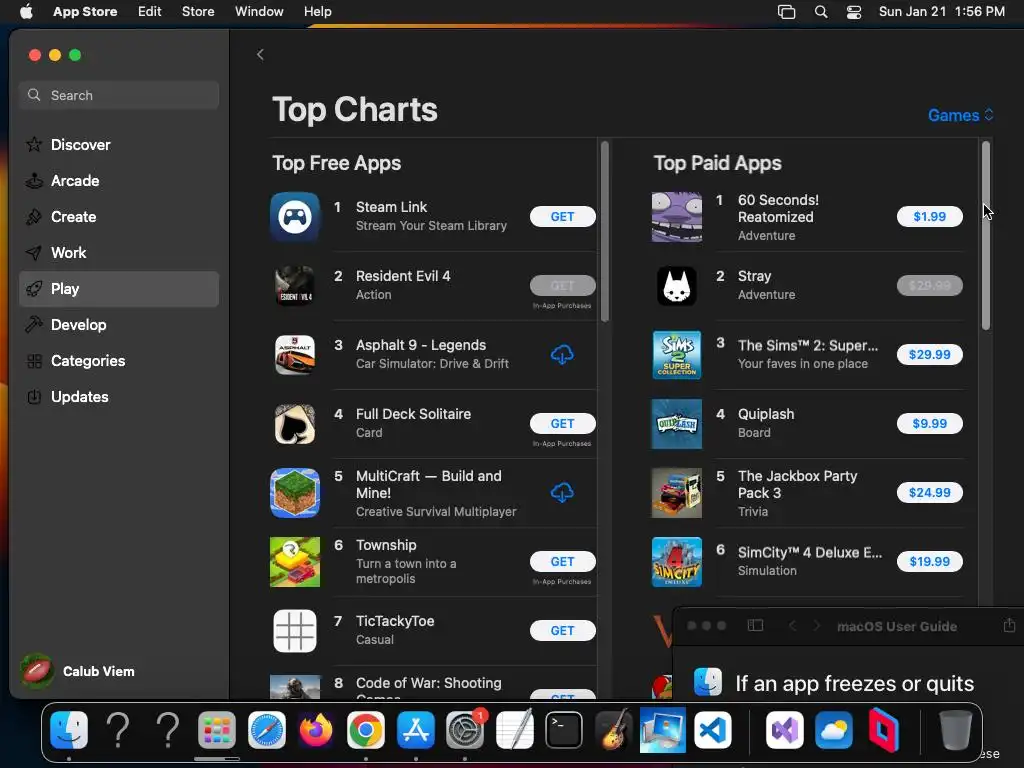Image resolution: width=1024 pixels, height=768 pixels.
Task: Open the Updates section
Action: pos(119,396)
